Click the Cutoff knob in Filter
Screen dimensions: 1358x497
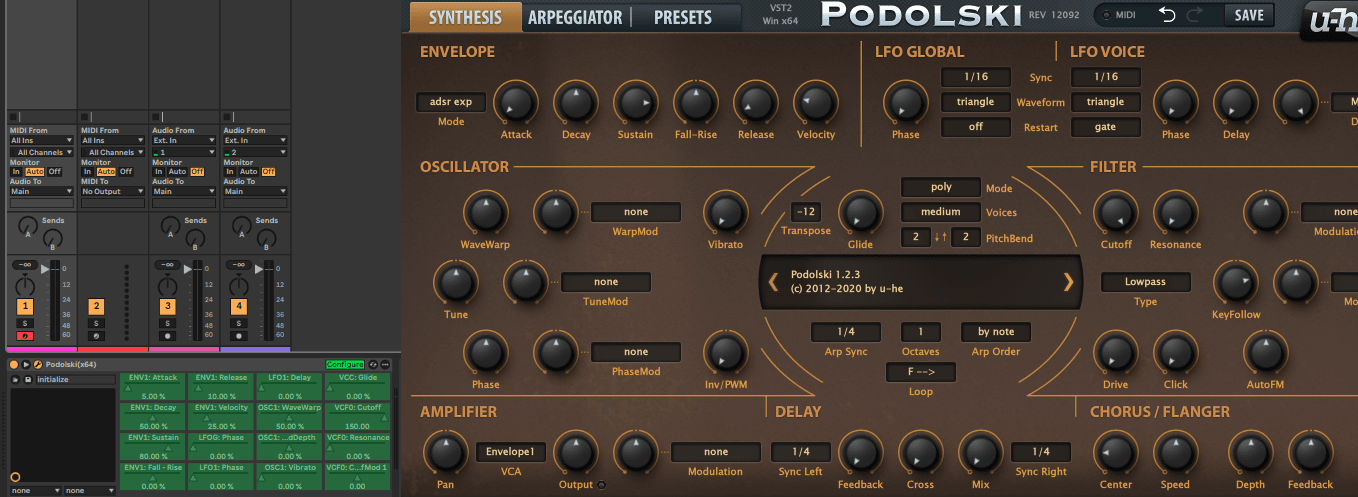[x=1115, y=212]
